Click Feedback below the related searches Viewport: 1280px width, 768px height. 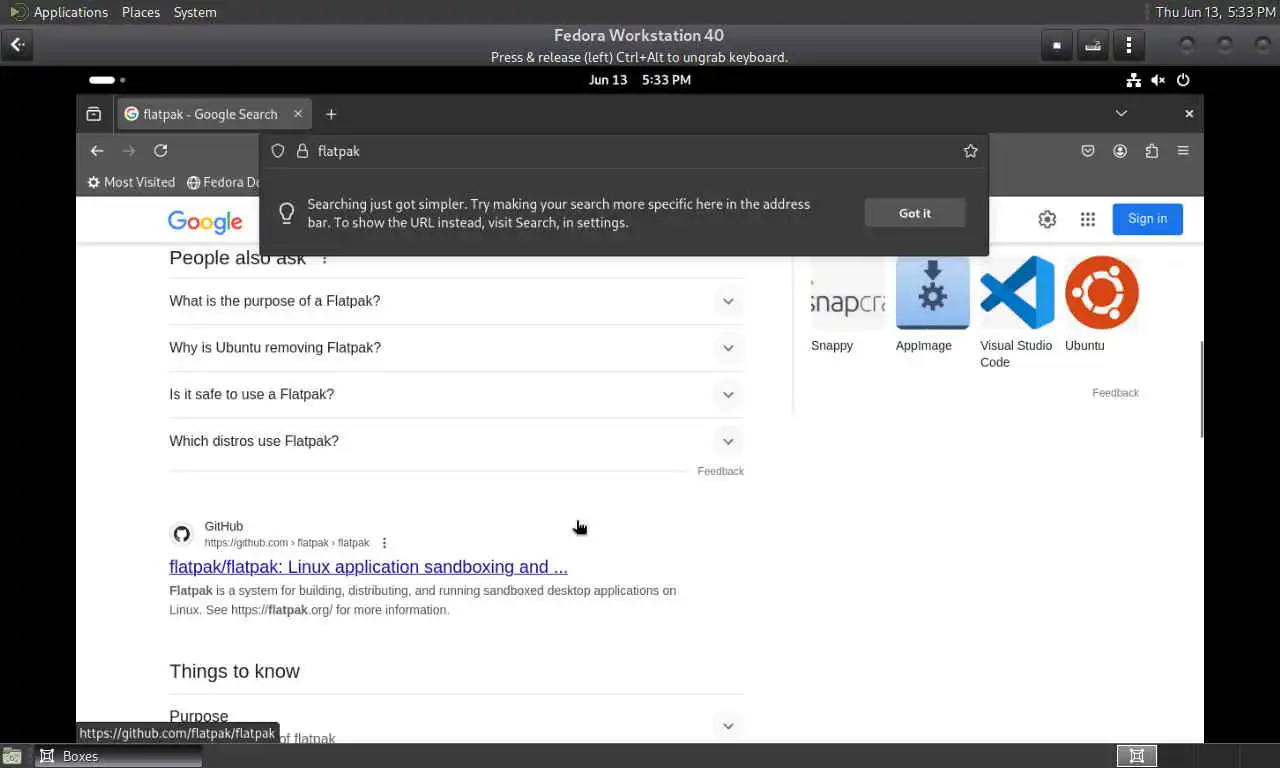pyautogui.click(x=1115, y=393)
